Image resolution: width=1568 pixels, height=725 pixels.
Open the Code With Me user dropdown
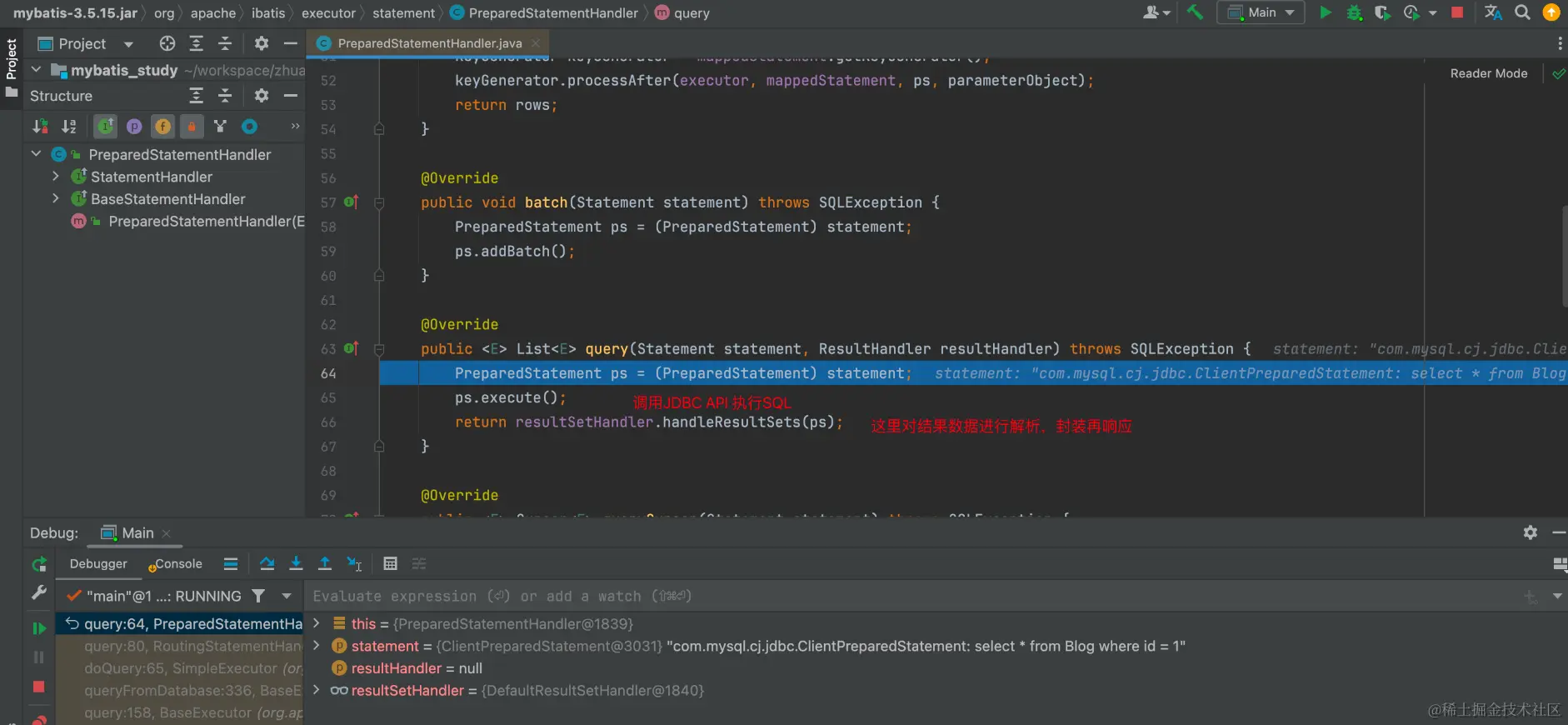pyautogui.click(x=1157, y=12)
